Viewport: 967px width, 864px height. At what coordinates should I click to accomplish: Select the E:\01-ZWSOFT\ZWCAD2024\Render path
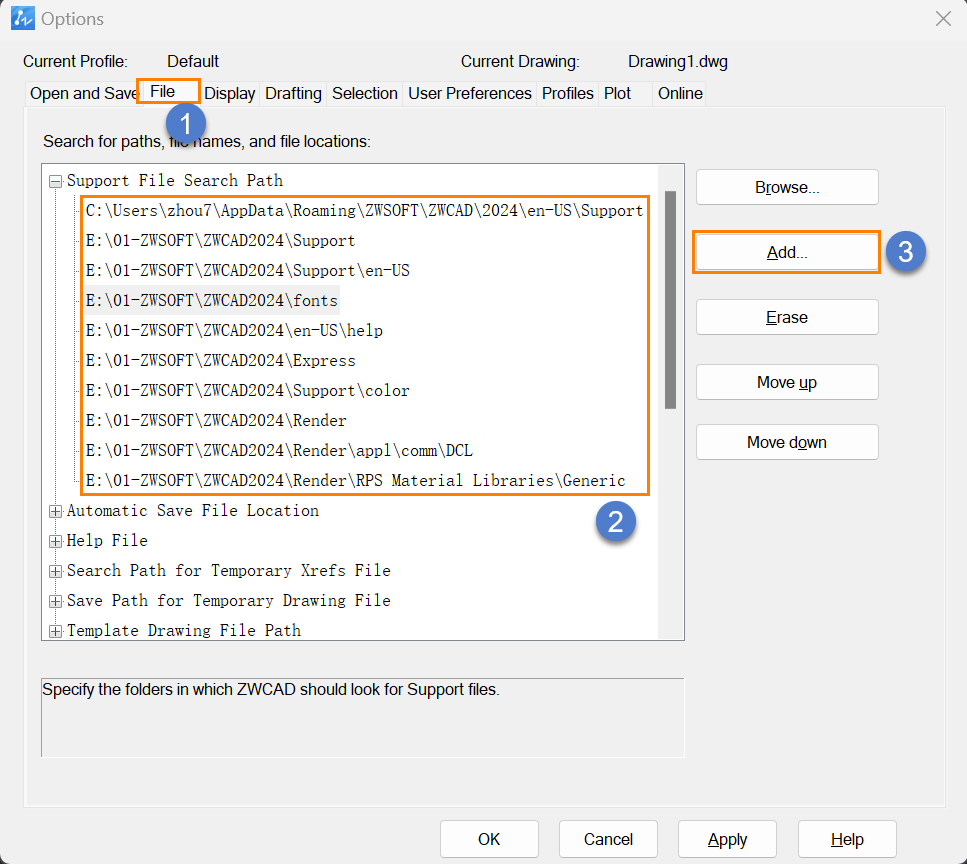[216, 421]
